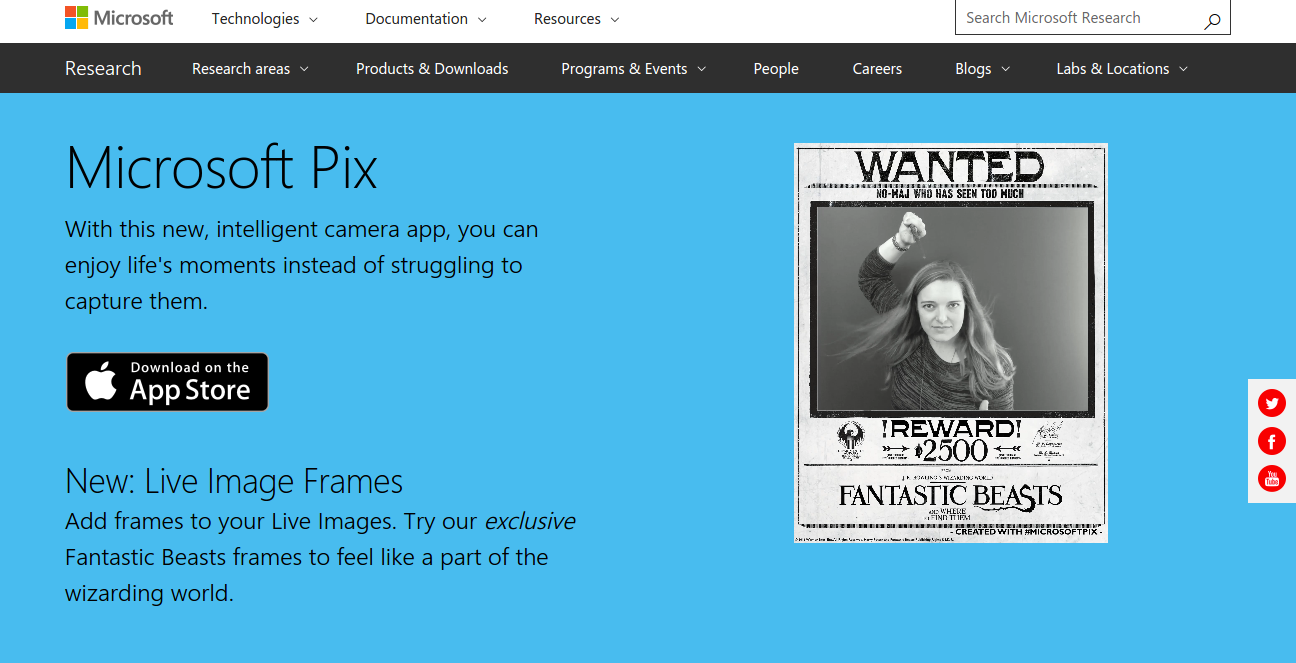Viewport: 1296px width, 663px height.
Task: Open the Research areas menu
Action: click(250, 69)
